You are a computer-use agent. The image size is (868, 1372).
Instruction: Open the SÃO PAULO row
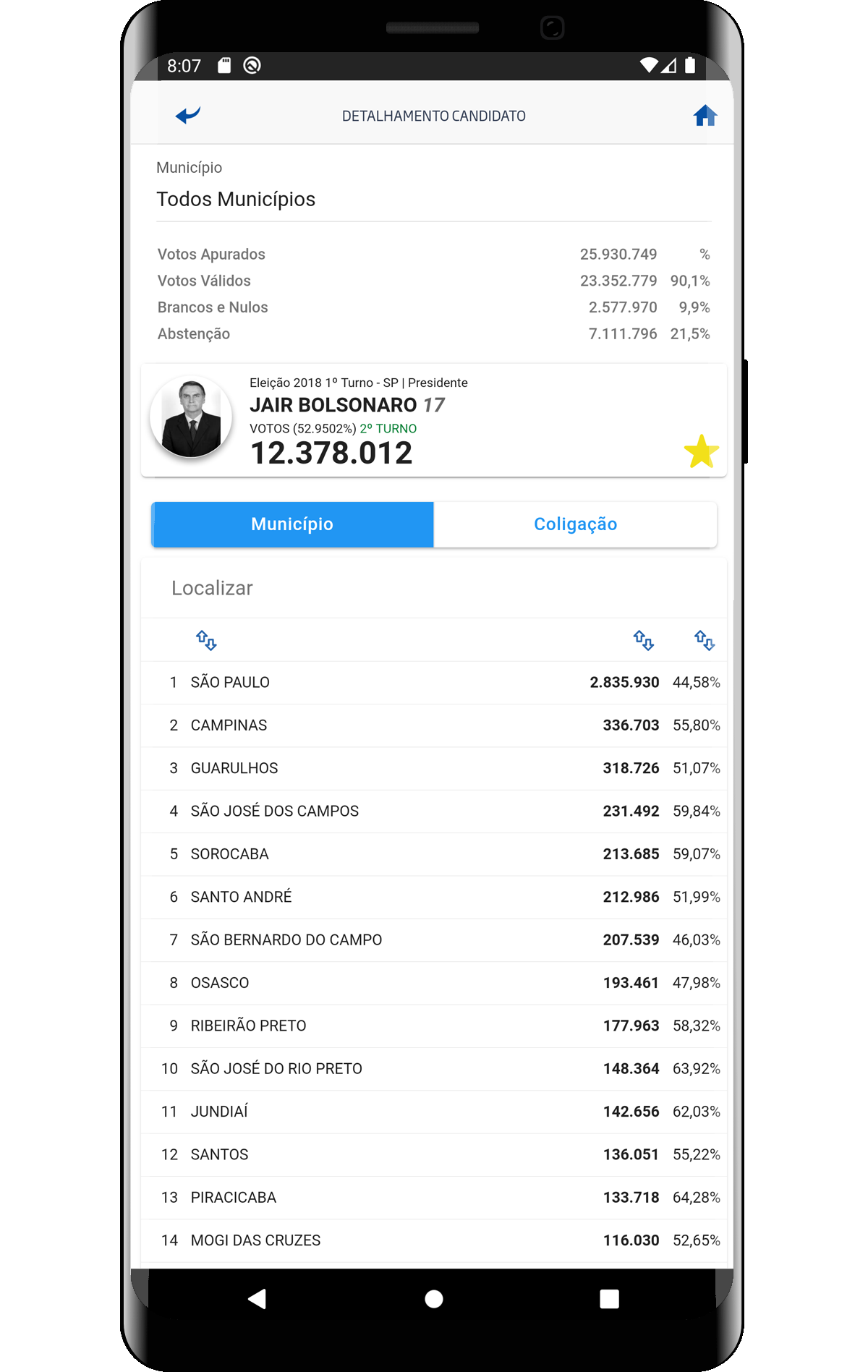coord(433,682)
